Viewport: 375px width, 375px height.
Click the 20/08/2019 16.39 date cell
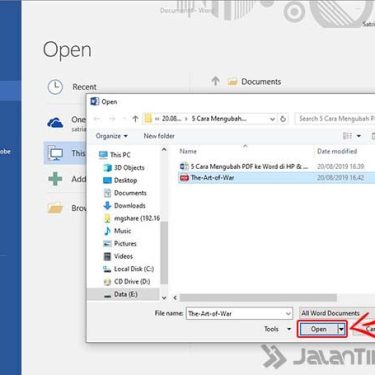340,166
